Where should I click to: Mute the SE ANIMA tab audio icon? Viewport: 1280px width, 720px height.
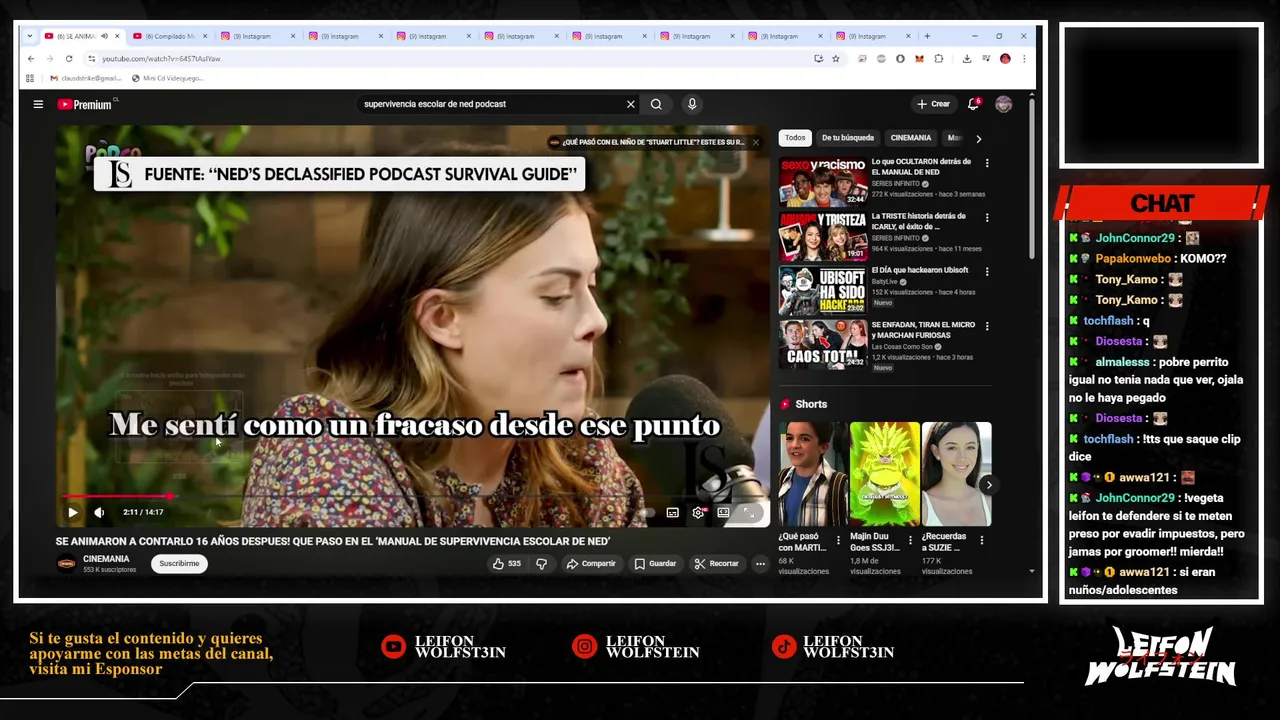(x=104, y=36)
